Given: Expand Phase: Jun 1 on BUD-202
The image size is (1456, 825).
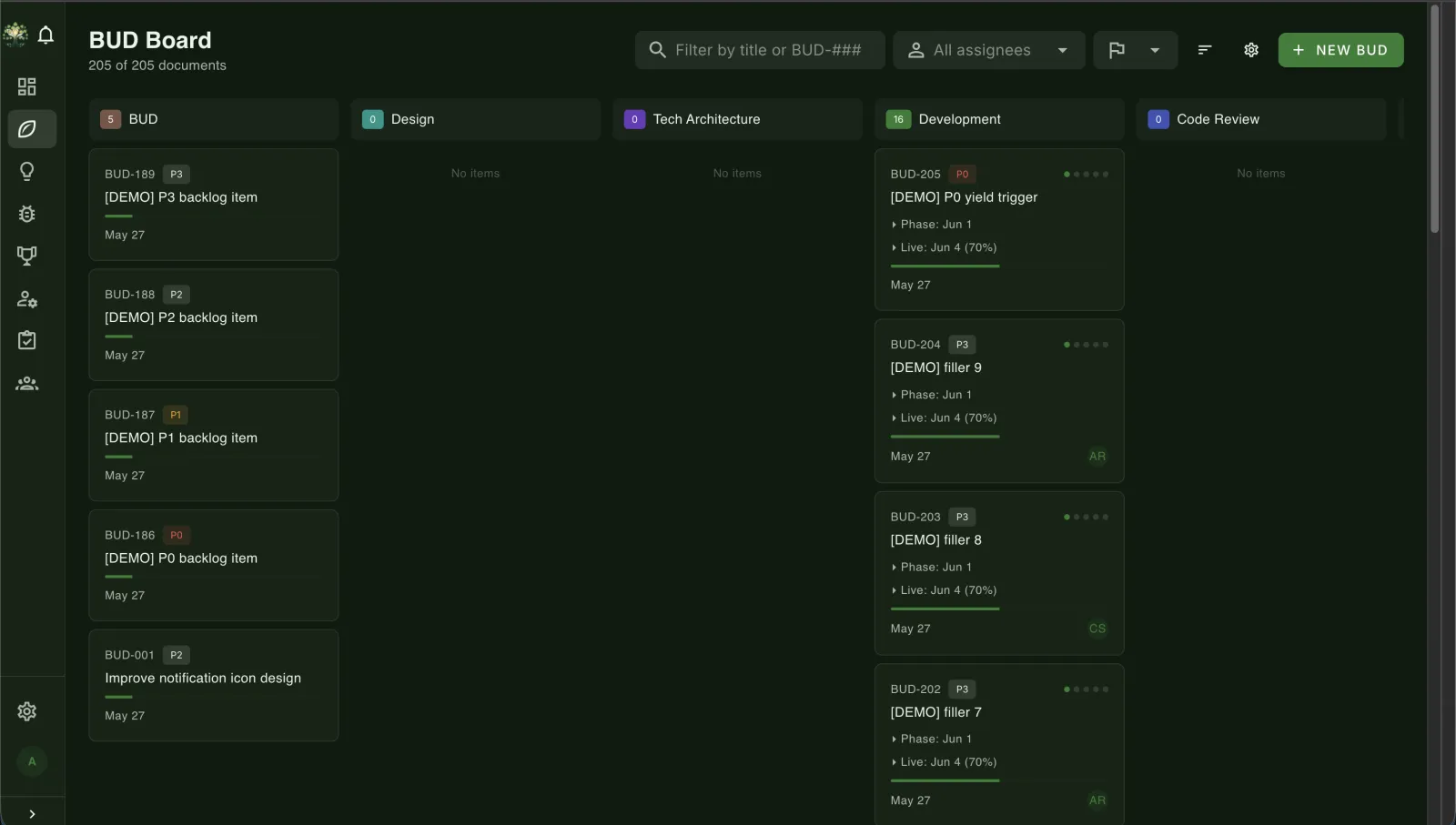Looking at the screenshot, I should [931, 739].
